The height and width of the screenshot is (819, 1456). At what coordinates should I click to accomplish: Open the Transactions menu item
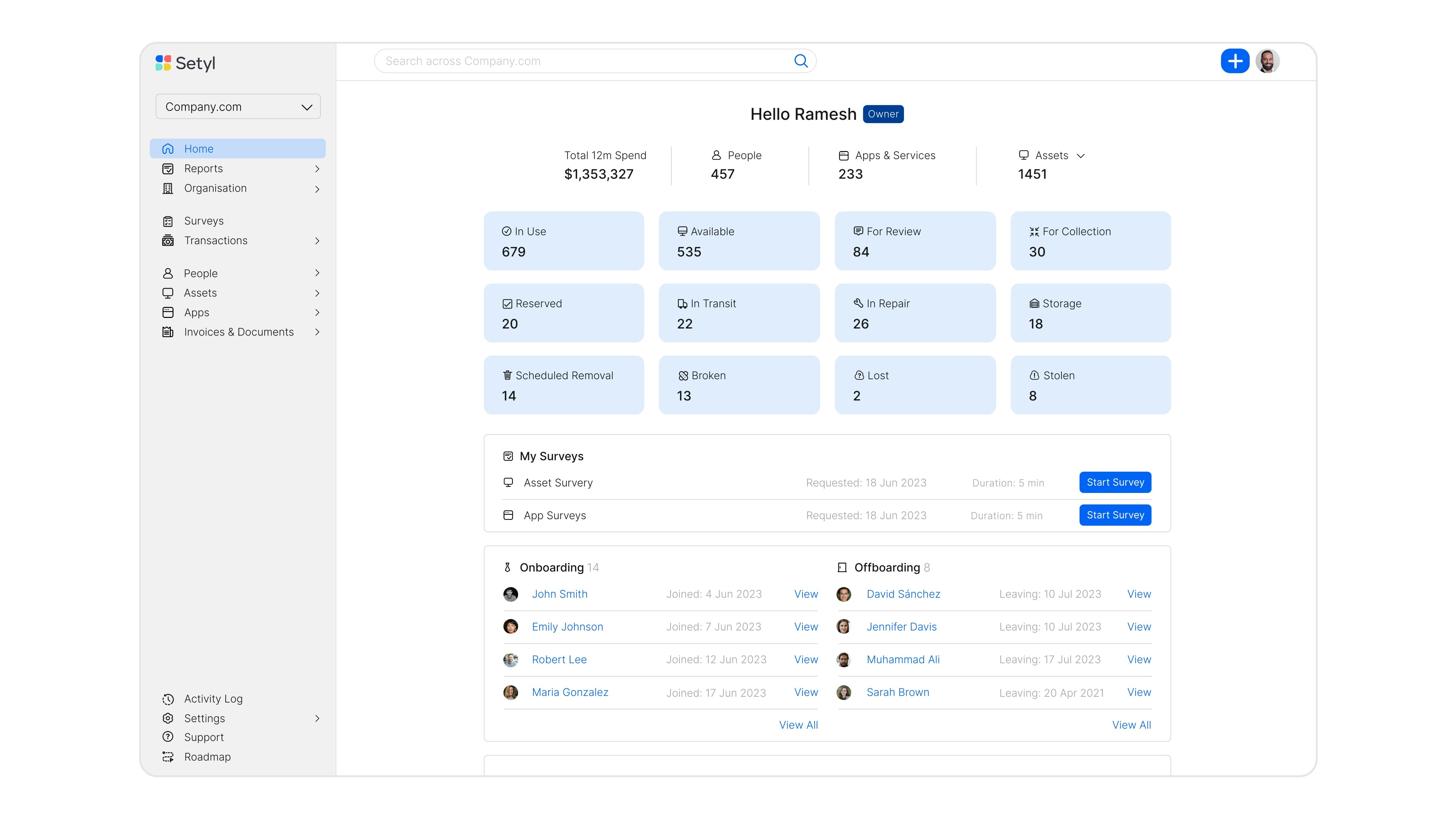[x=215, y=241]
